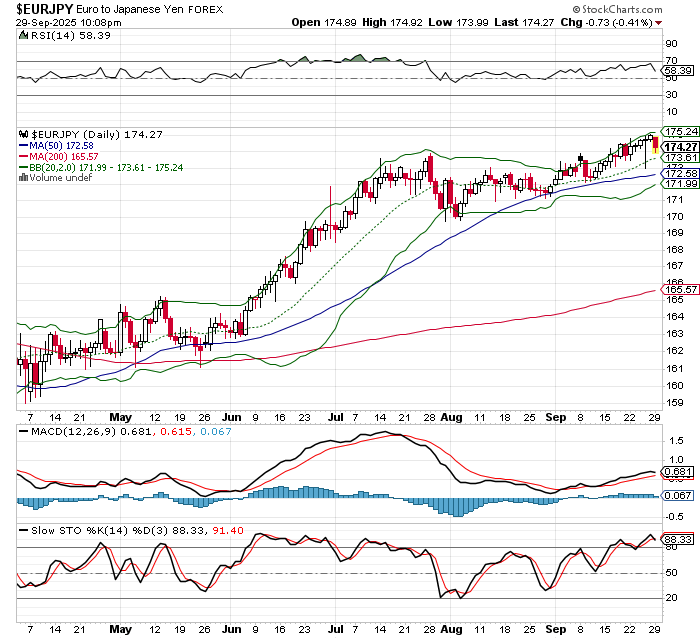Screen dimensions: 700x639
Task: Click the Volume bars legend icon
Action: click(x=25, y=179)
